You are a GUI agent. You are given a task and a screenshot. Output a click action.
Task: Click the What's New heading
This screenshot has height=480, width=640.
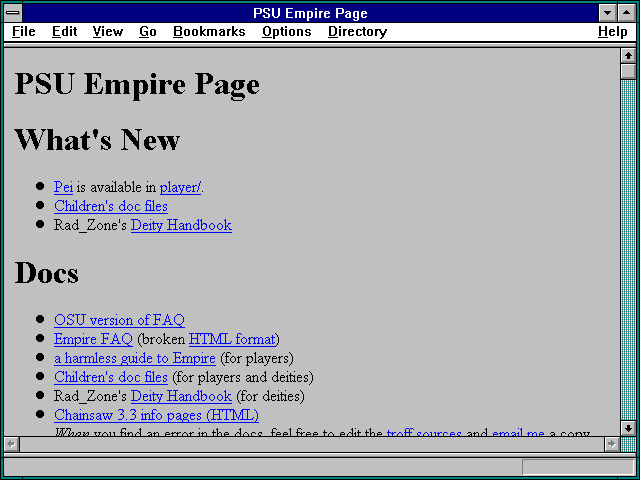[97, 140]
